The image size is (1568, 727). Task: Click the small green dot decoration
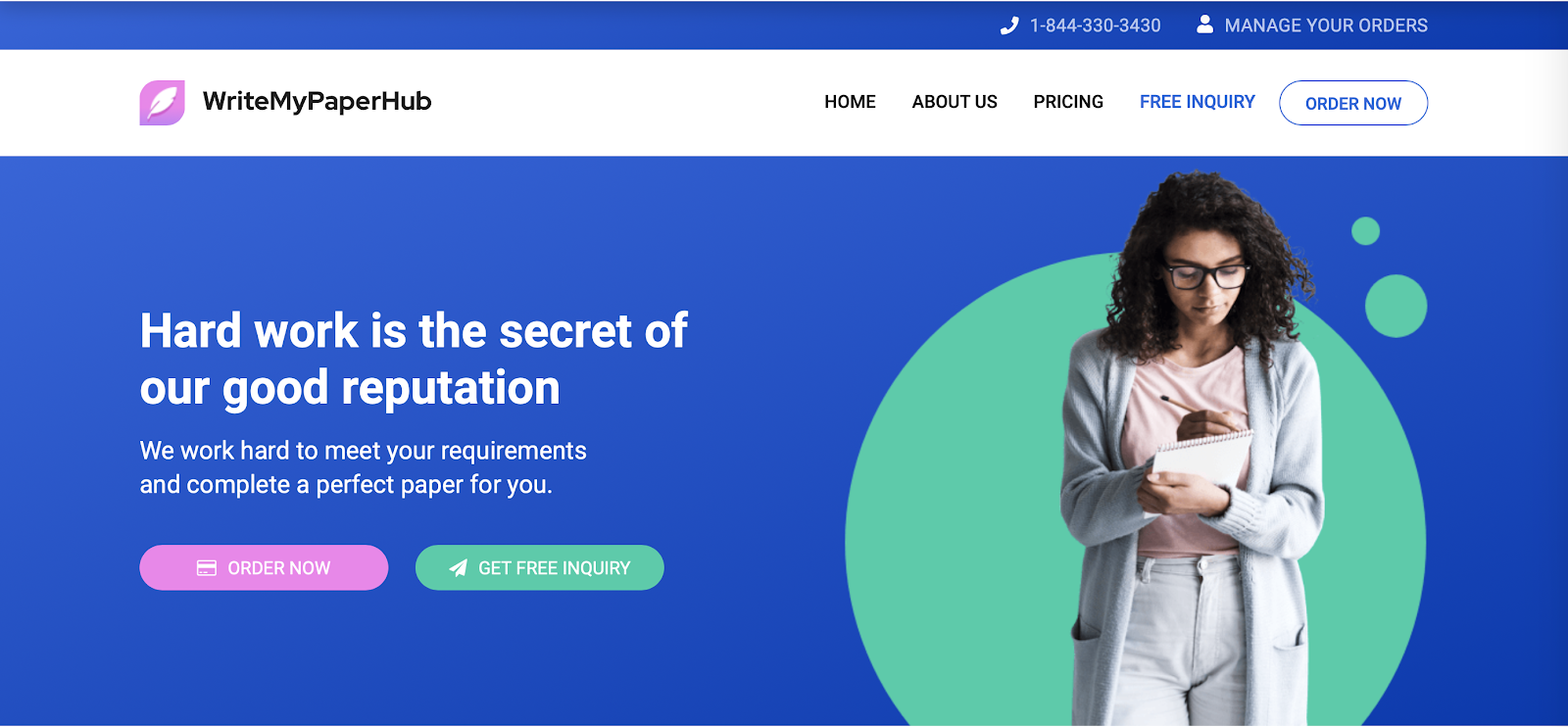coord(1365,231)
